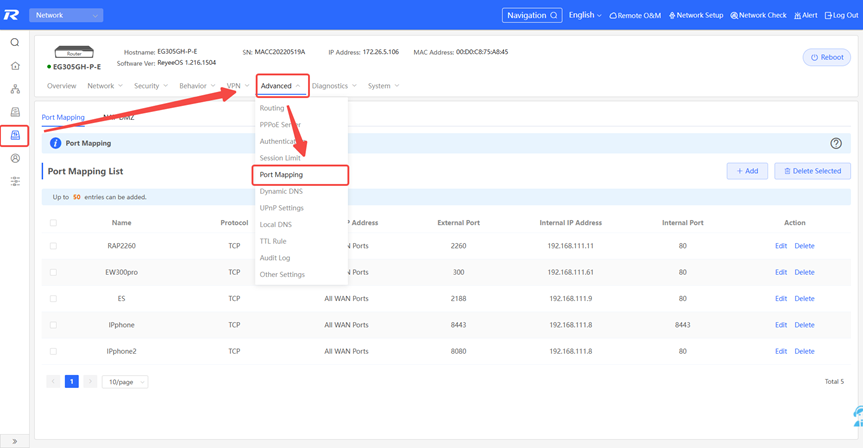Expand the sidebar with double arrow
This screenshot has width=863, height=448.
point(14,441)
